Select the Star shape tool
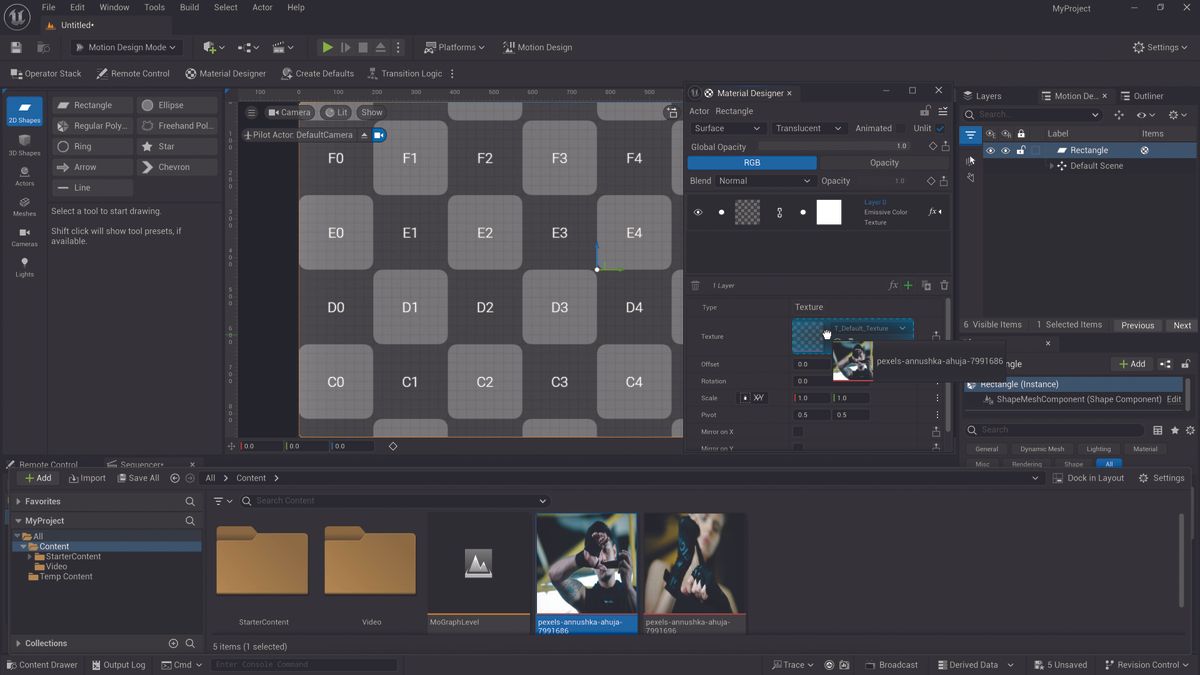 click(x=176, y=146)
